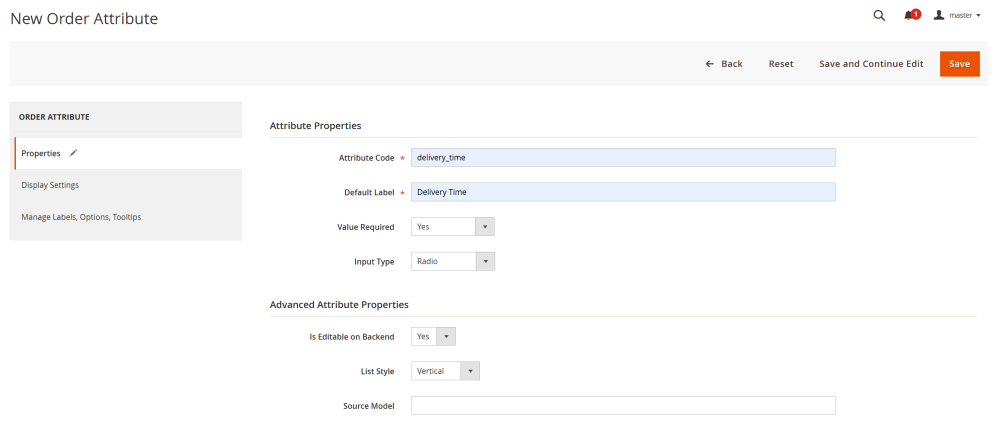
Task: Open the search magnifier icon
Action: point(879,16)
